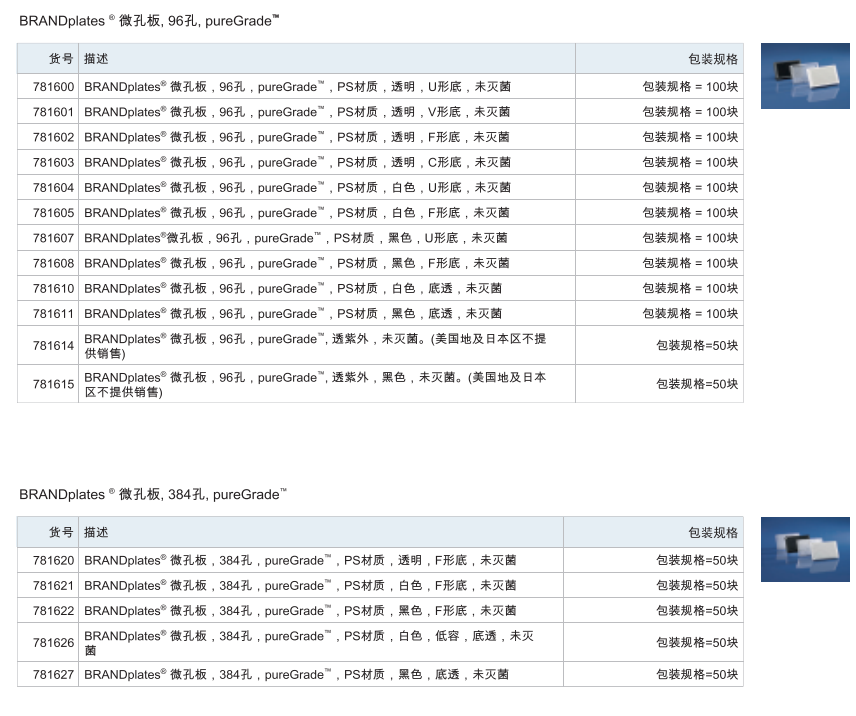The width and height of the screenshot is (856, 716).
Task: Click the 384孔 黑色 底透 description
Action: pos(296,675)
